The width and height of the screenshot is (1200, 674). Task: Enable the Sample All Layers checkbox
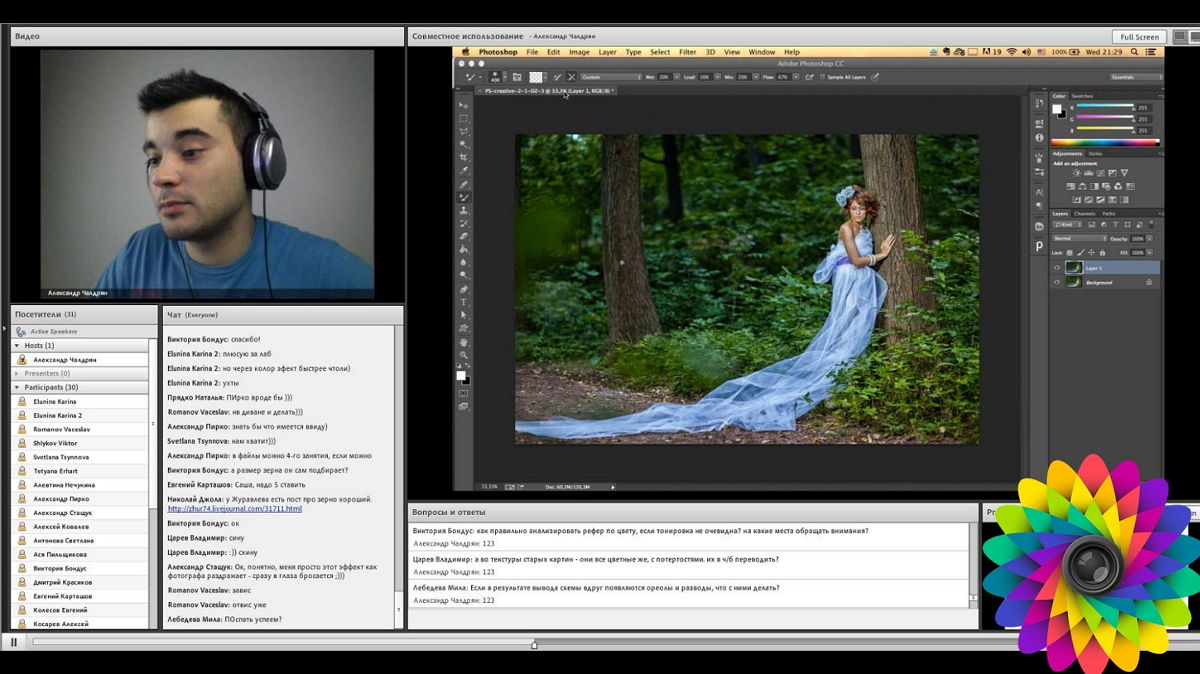click(x=822, y=77)
